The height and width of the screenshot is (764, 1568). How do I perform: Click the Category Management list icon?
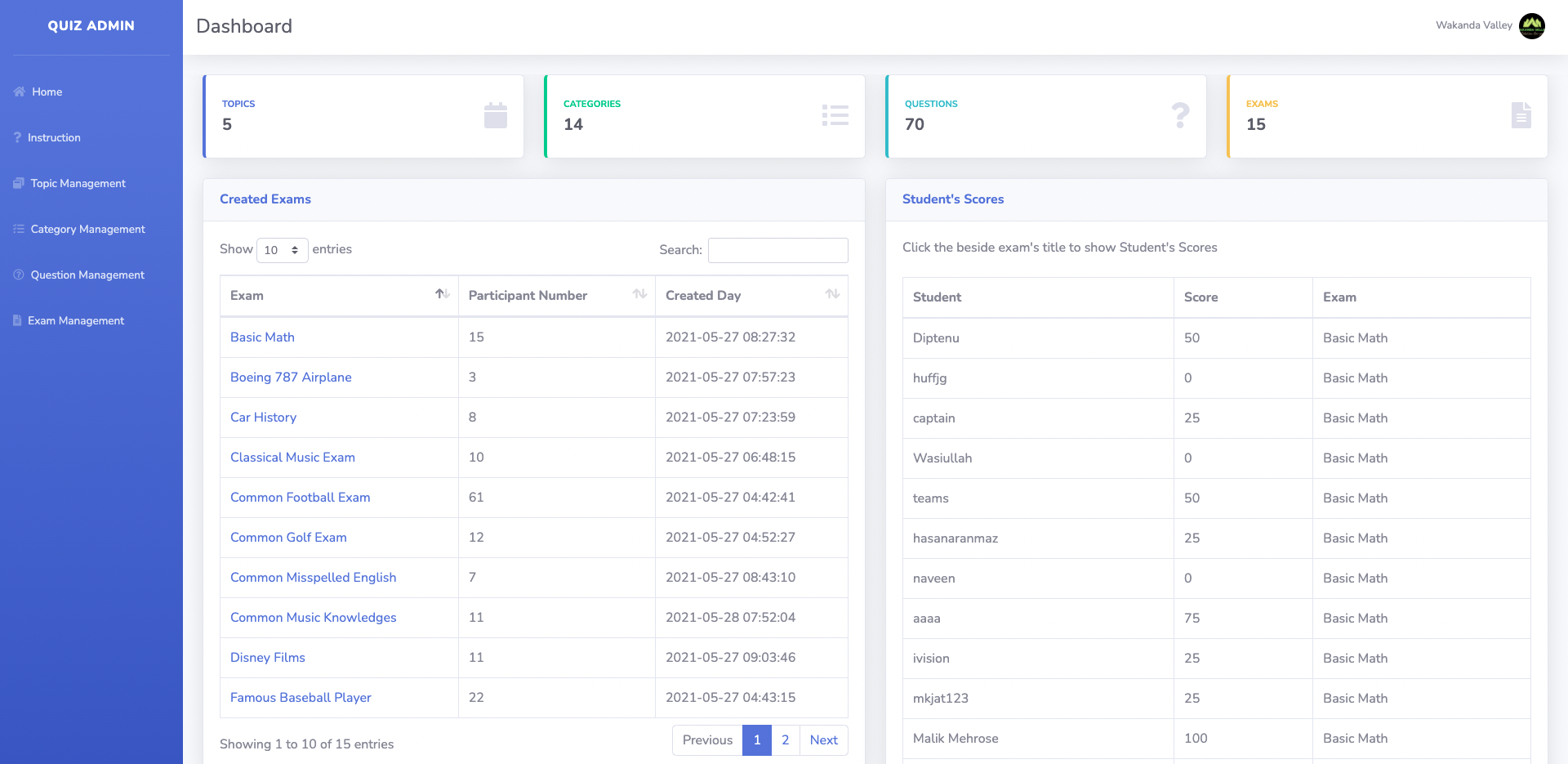tap(19, 229)
